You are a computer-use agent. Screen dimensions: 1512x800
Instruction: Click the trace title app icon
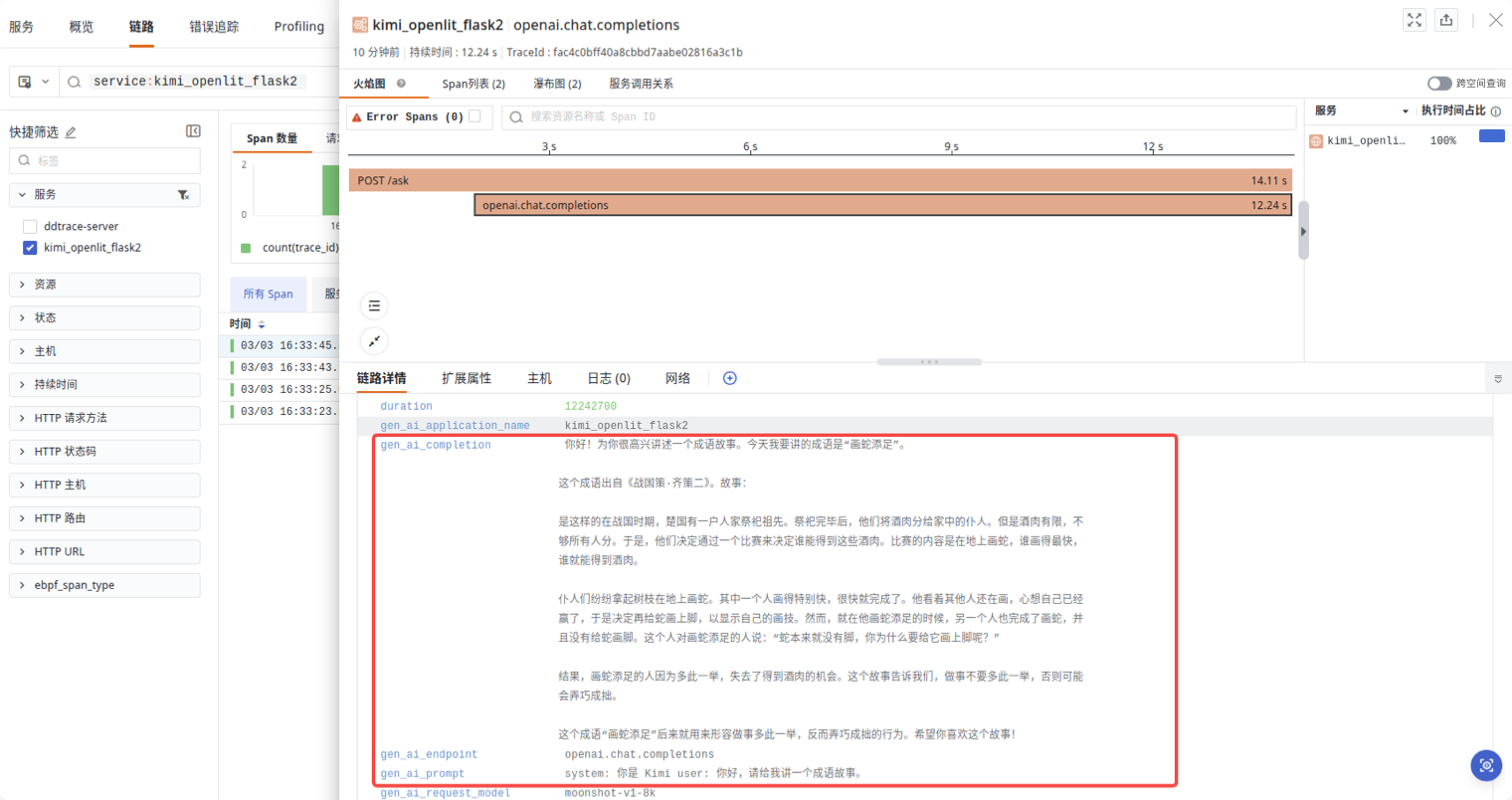360,25
